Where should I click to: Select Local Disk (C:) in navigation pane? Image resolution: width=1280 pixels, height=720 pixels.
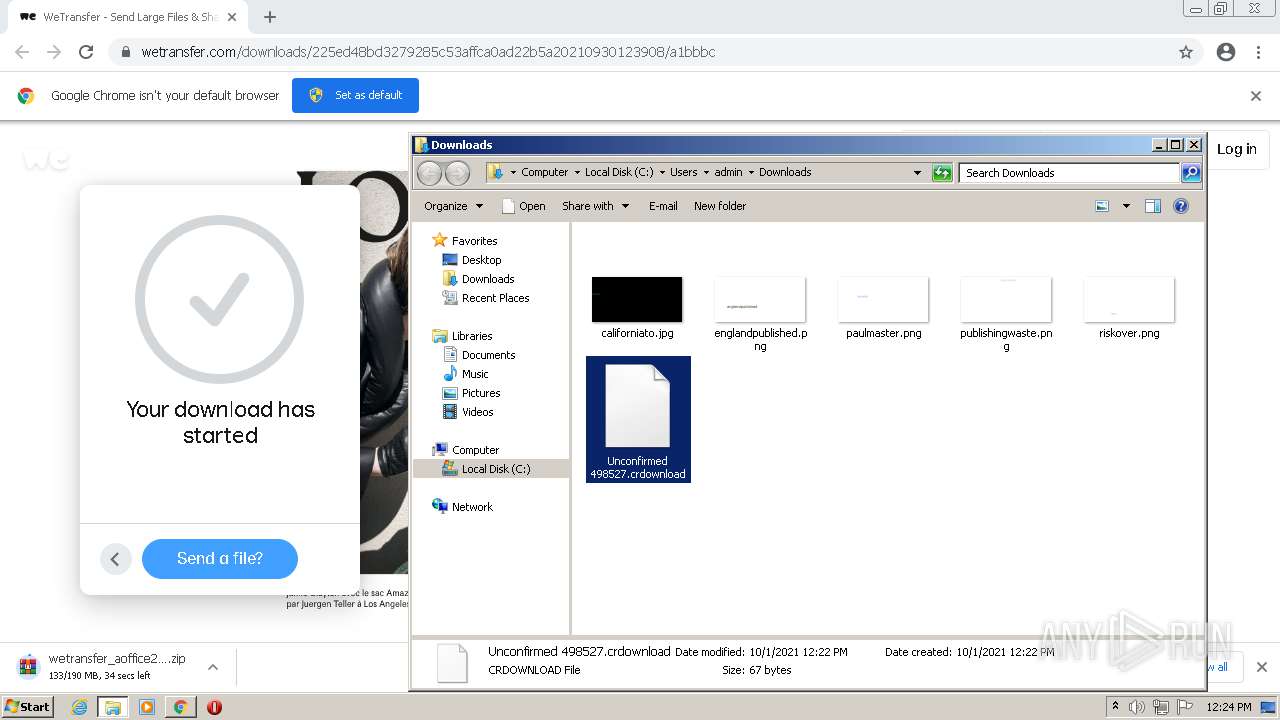click(491, 469)
